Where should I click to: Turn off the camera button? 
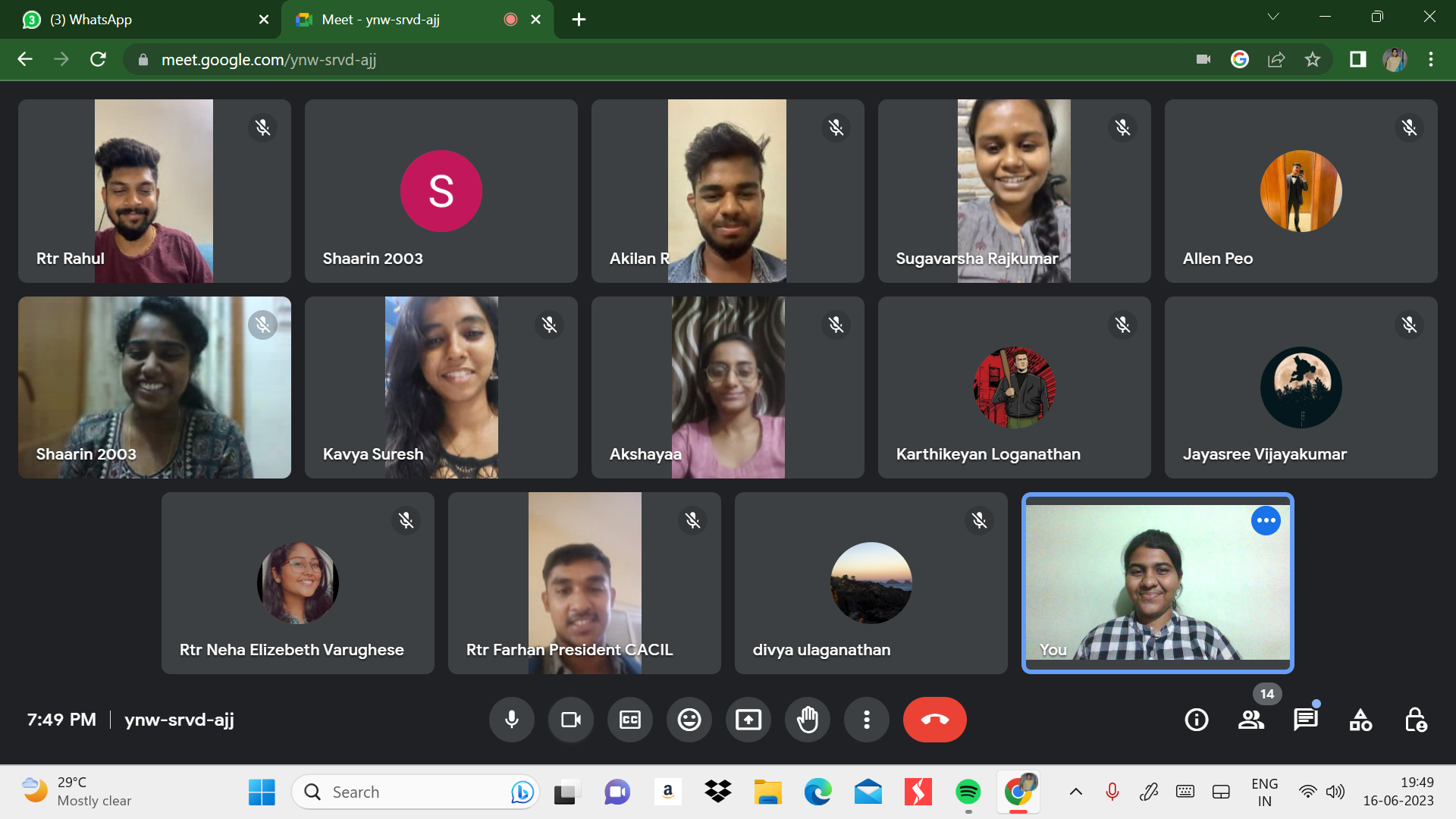pyautogui.click(x=571, y=720)
